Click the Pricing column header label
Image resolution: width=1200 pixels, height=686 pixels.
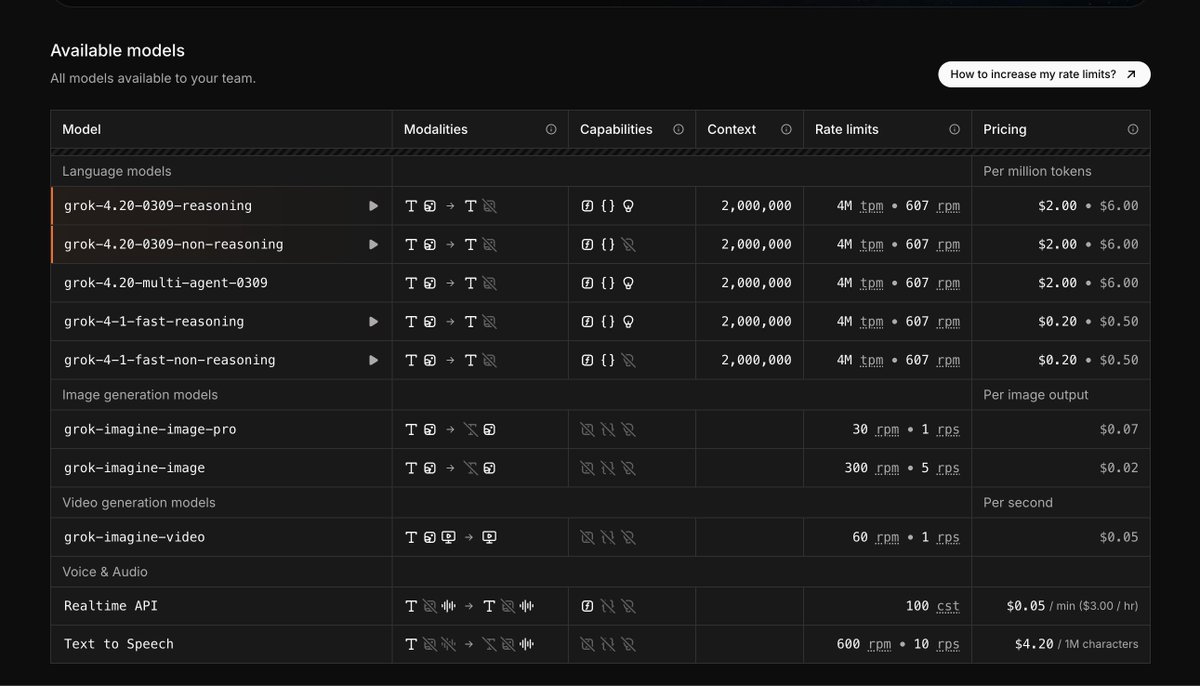[1005, 129]
